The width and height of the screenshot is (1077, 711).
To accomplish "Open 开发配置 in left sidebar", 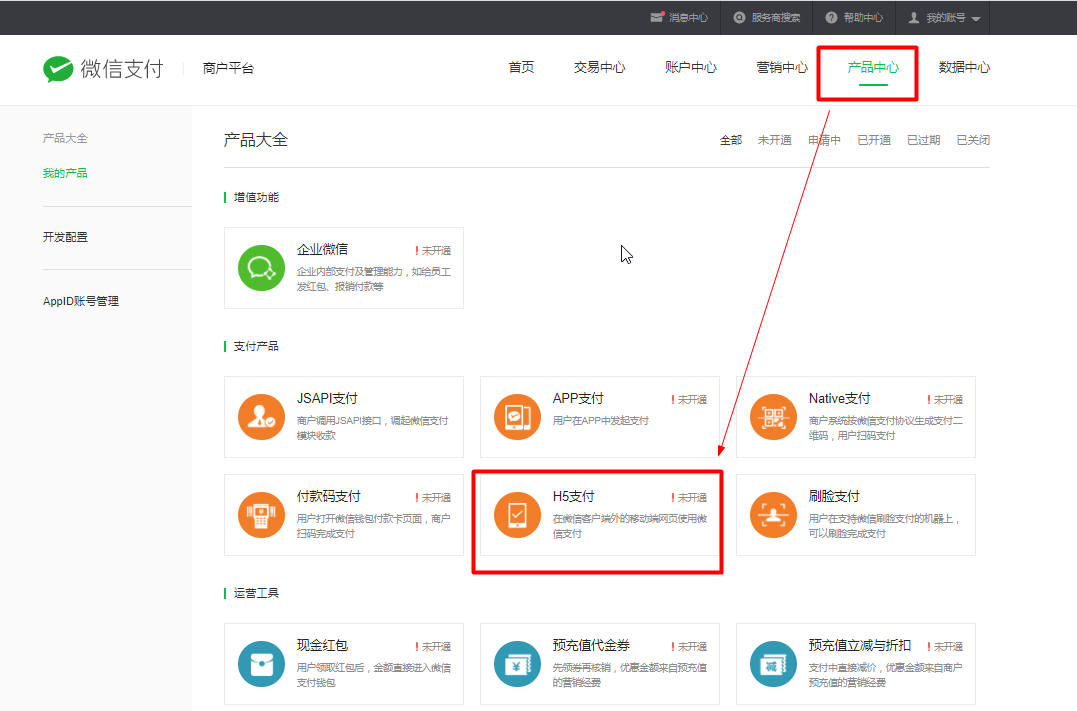I will 65,237.
